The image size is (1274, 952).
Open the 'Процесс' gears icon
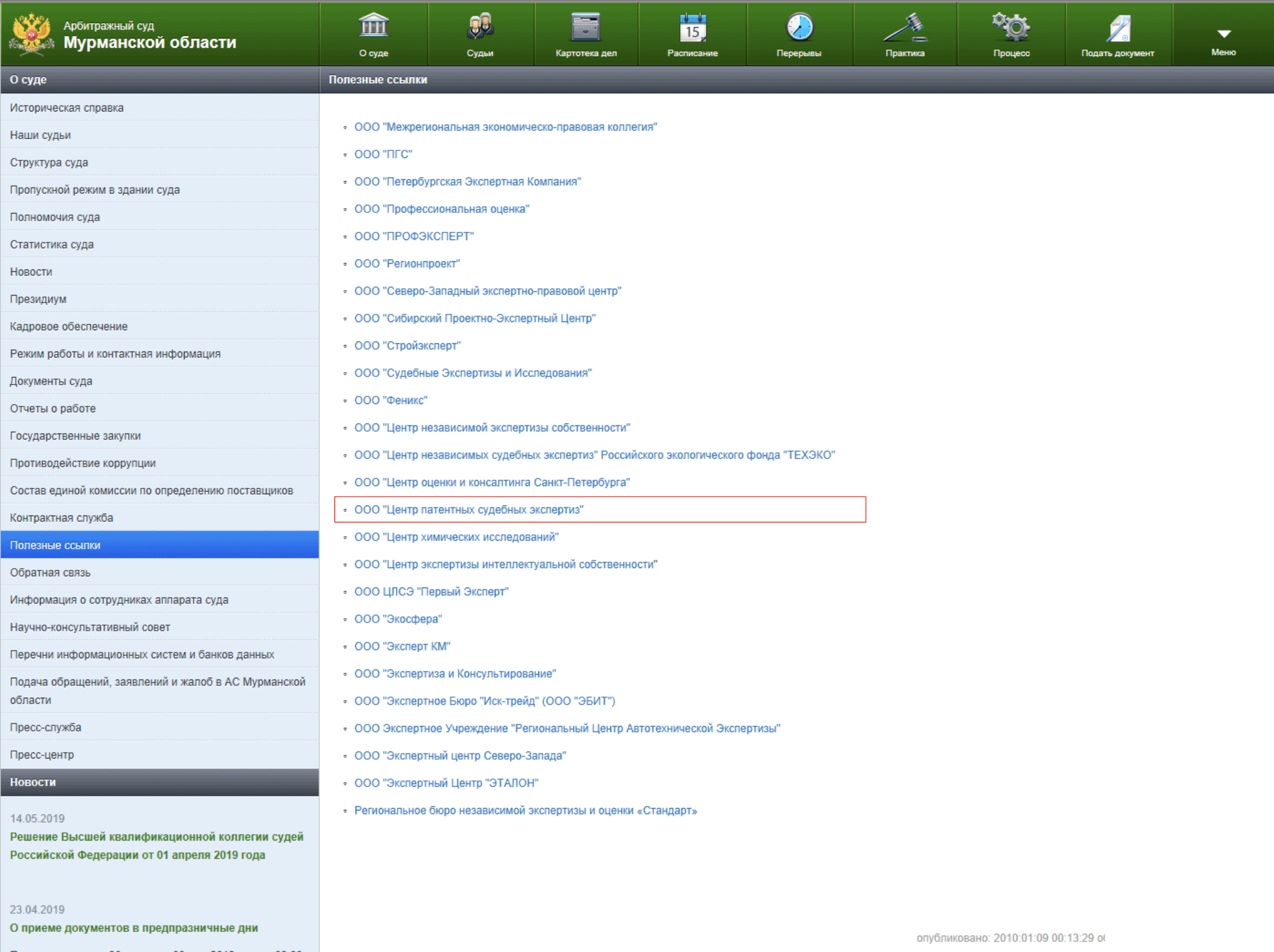tap(1011, 27)
